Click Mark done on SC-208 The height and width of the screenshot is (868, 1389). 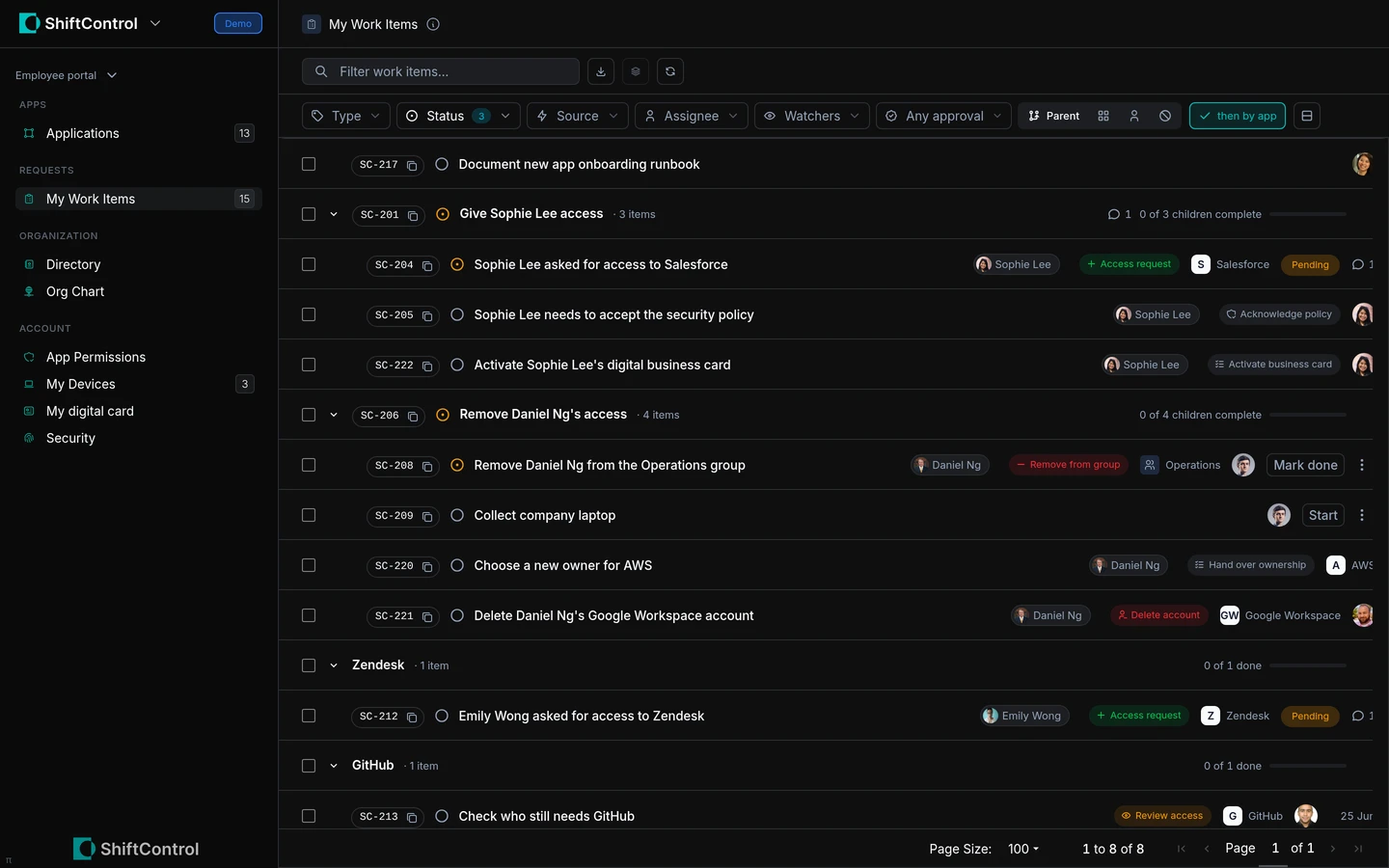pos(1305,465)
